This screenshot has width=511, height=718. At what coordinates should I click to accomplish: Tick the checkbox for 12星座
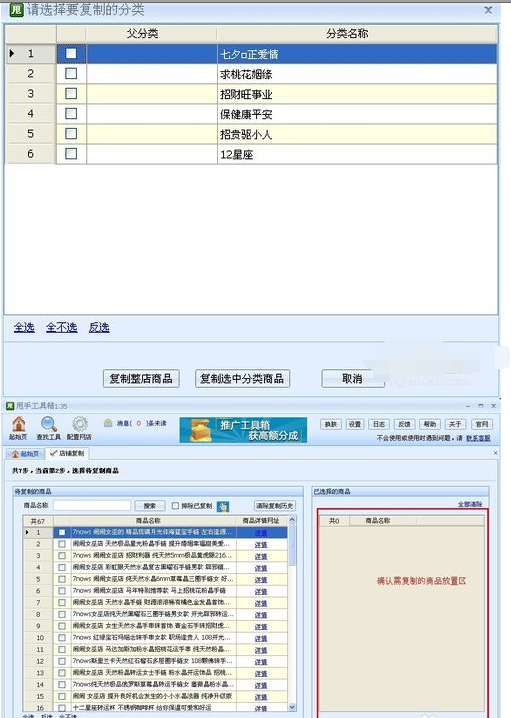click(x=71, y=153)
